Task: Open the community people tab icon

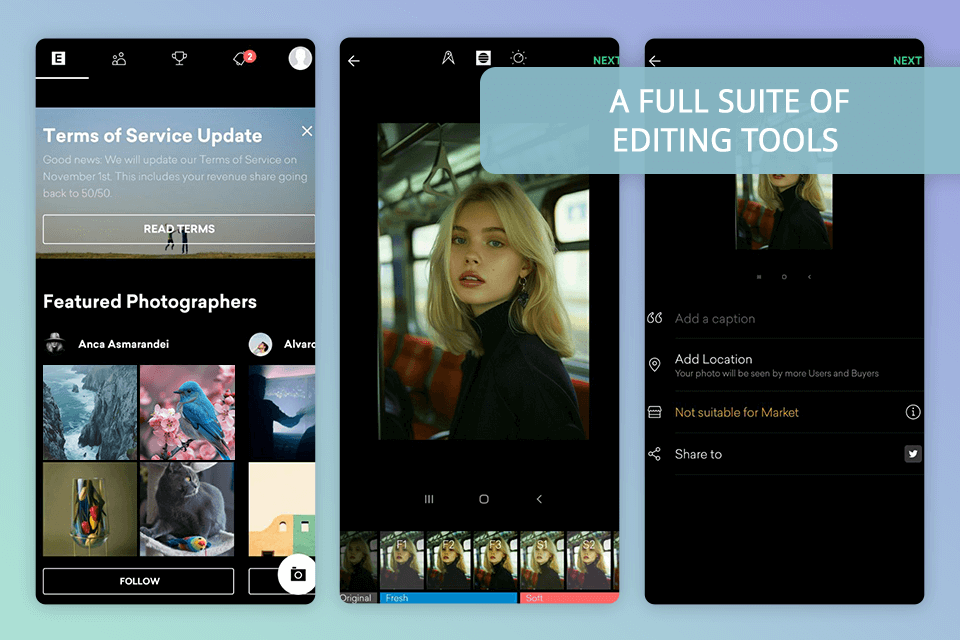Action: [x=119, y=59]
